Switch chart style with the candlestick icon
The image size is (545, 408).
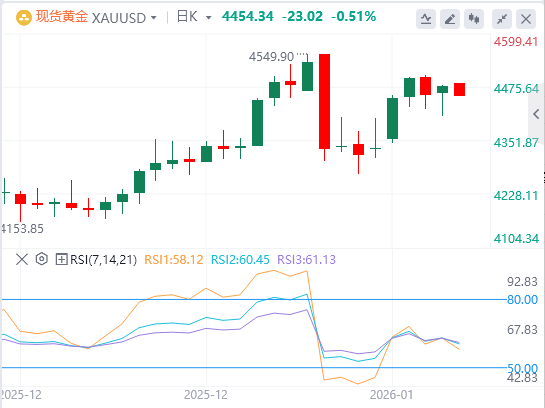point(474,19)
